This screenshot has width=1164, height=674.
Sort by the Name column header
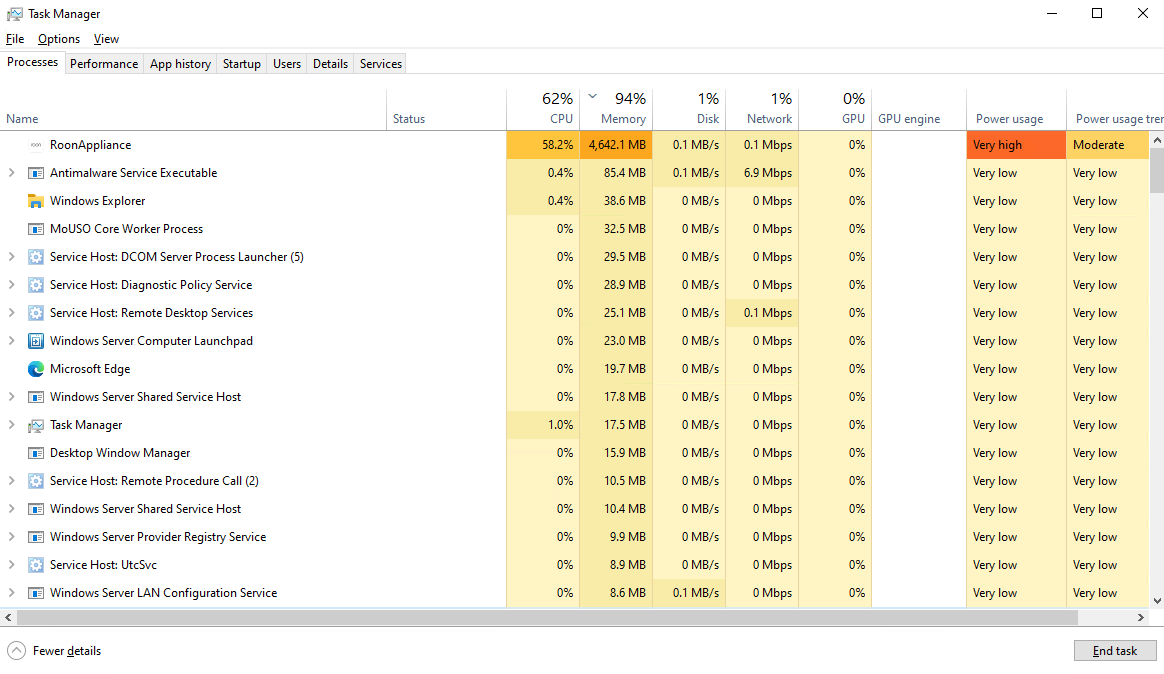pyautogui.click(x=193, y=109)
